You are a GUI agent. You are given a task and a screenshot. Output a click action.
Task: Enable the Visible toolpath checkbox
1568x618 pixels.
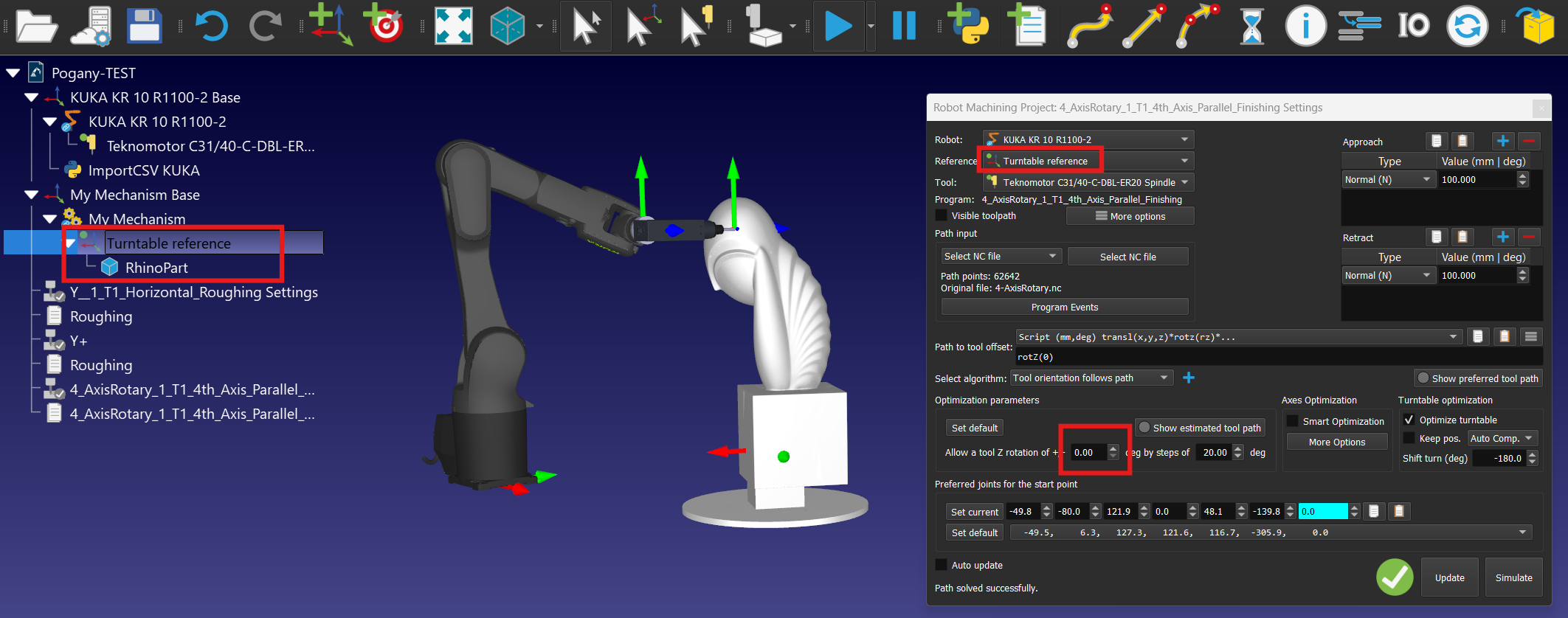pos(942,215)
